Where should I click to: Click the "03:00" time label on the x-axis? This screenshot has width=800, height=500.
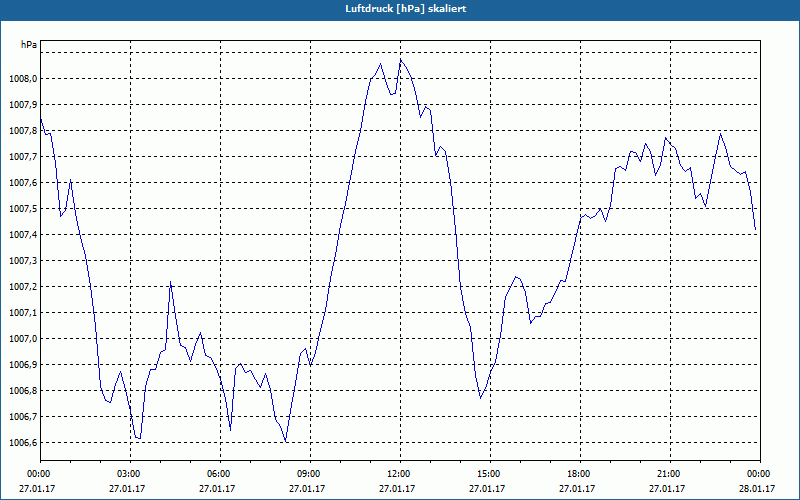click(x=131, y=474)
